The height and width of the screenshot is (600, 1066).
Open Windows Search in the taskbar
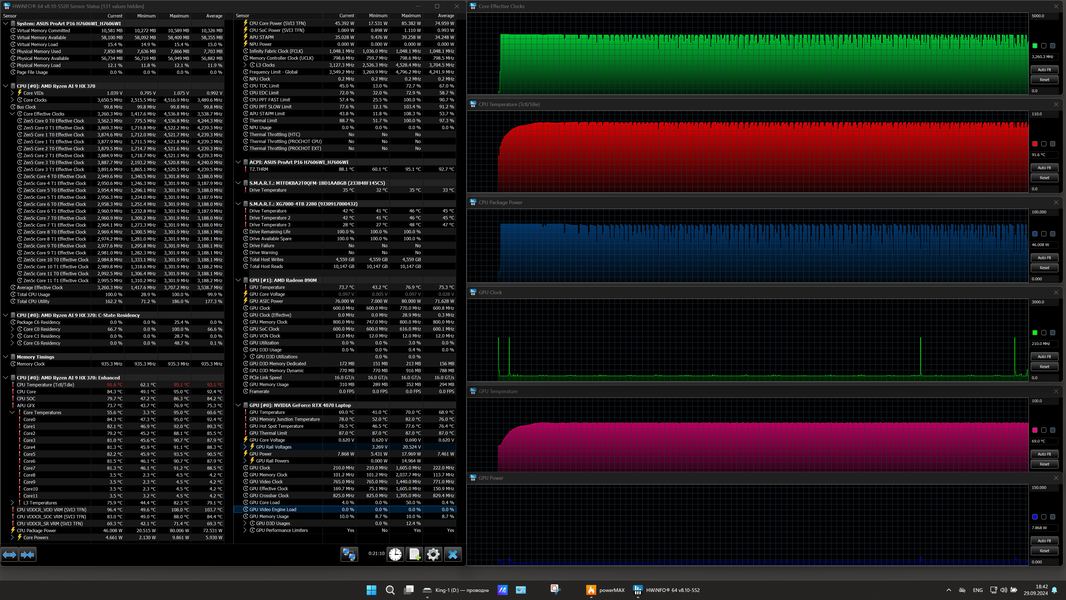pyautogui.click(x=390, y=590)
